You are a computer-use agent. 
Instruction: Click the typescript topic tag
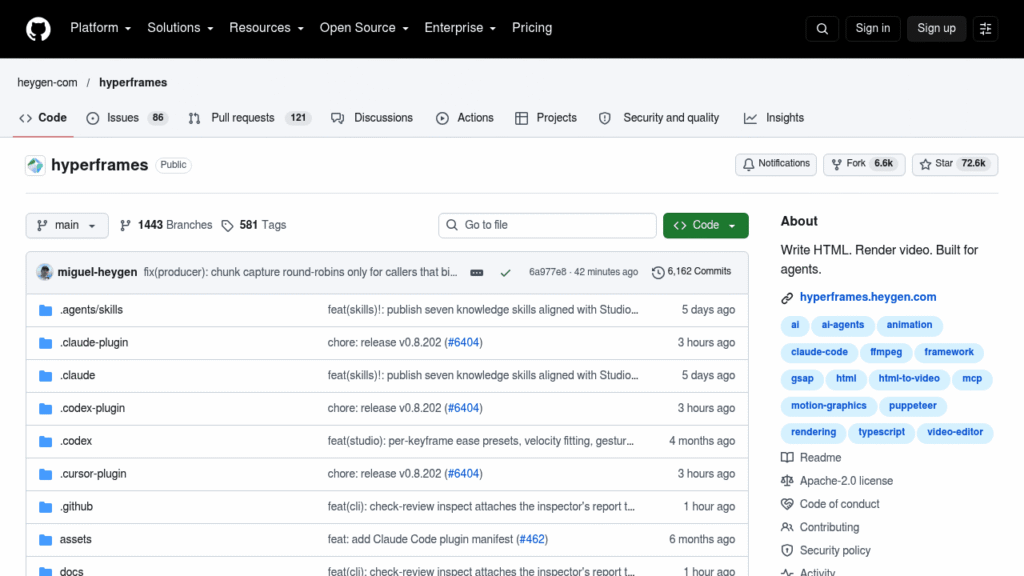(881, 432)
